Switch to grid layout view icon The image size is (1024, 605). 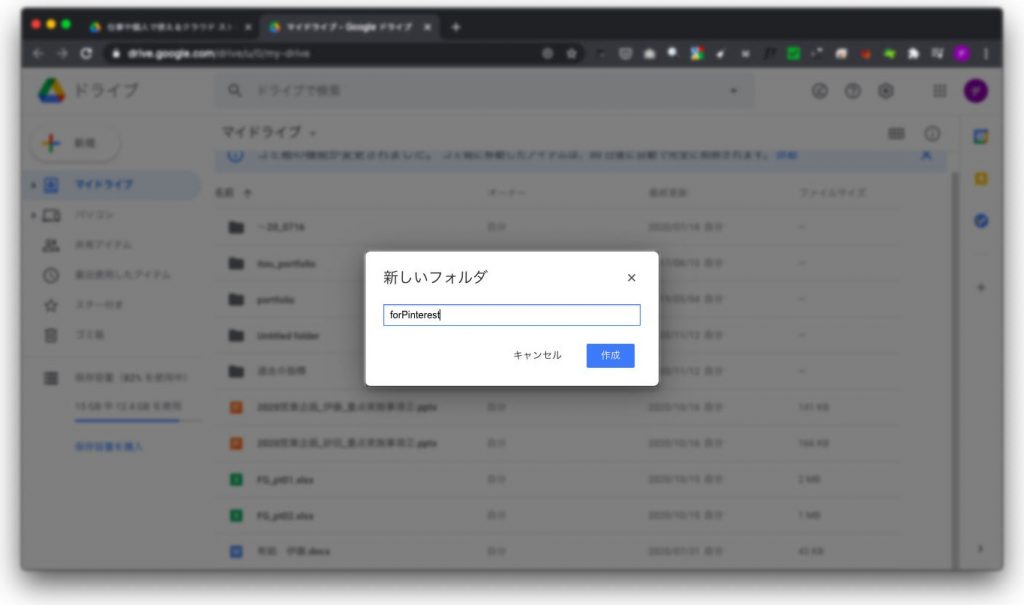coord(896,133)
